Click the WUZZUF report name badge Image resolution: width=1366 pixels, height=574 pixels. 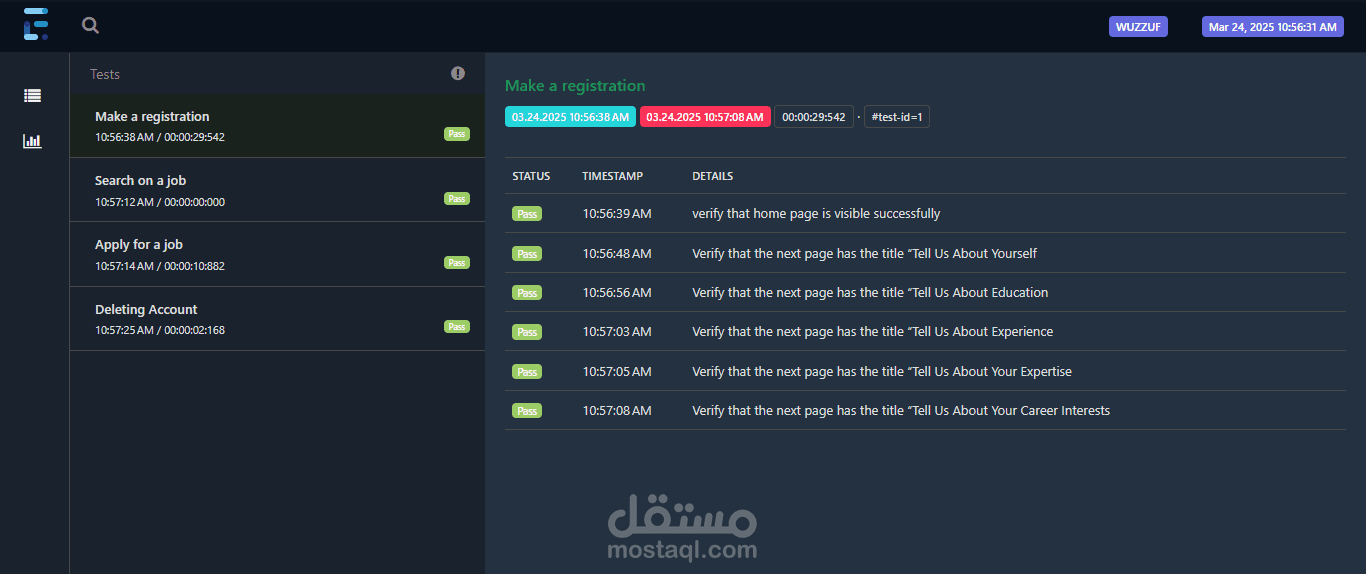point(1138,27)
